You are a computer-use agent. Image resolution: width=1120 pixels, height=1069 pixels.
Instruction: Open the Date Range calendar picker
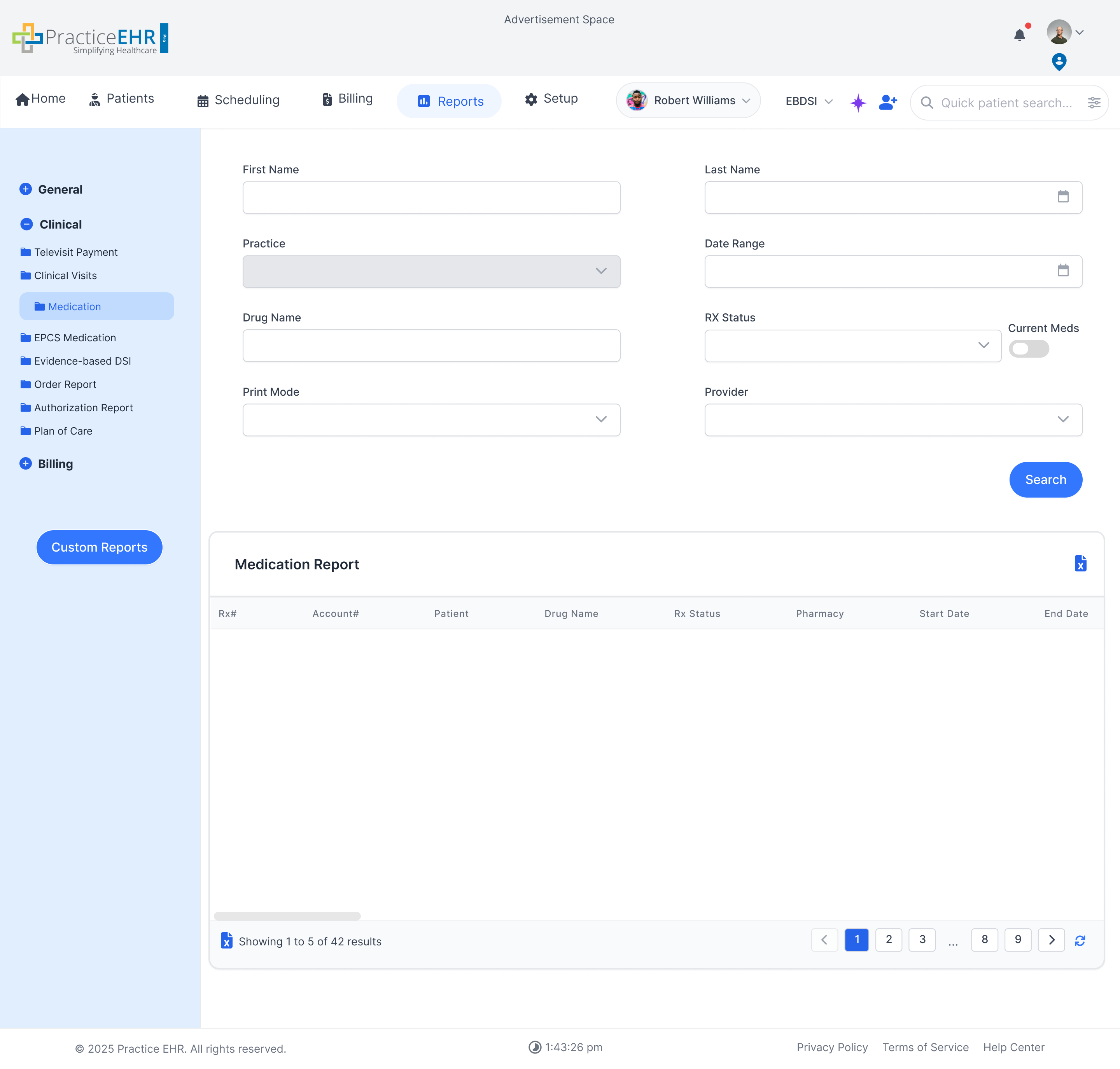[x=1062, y=271]
